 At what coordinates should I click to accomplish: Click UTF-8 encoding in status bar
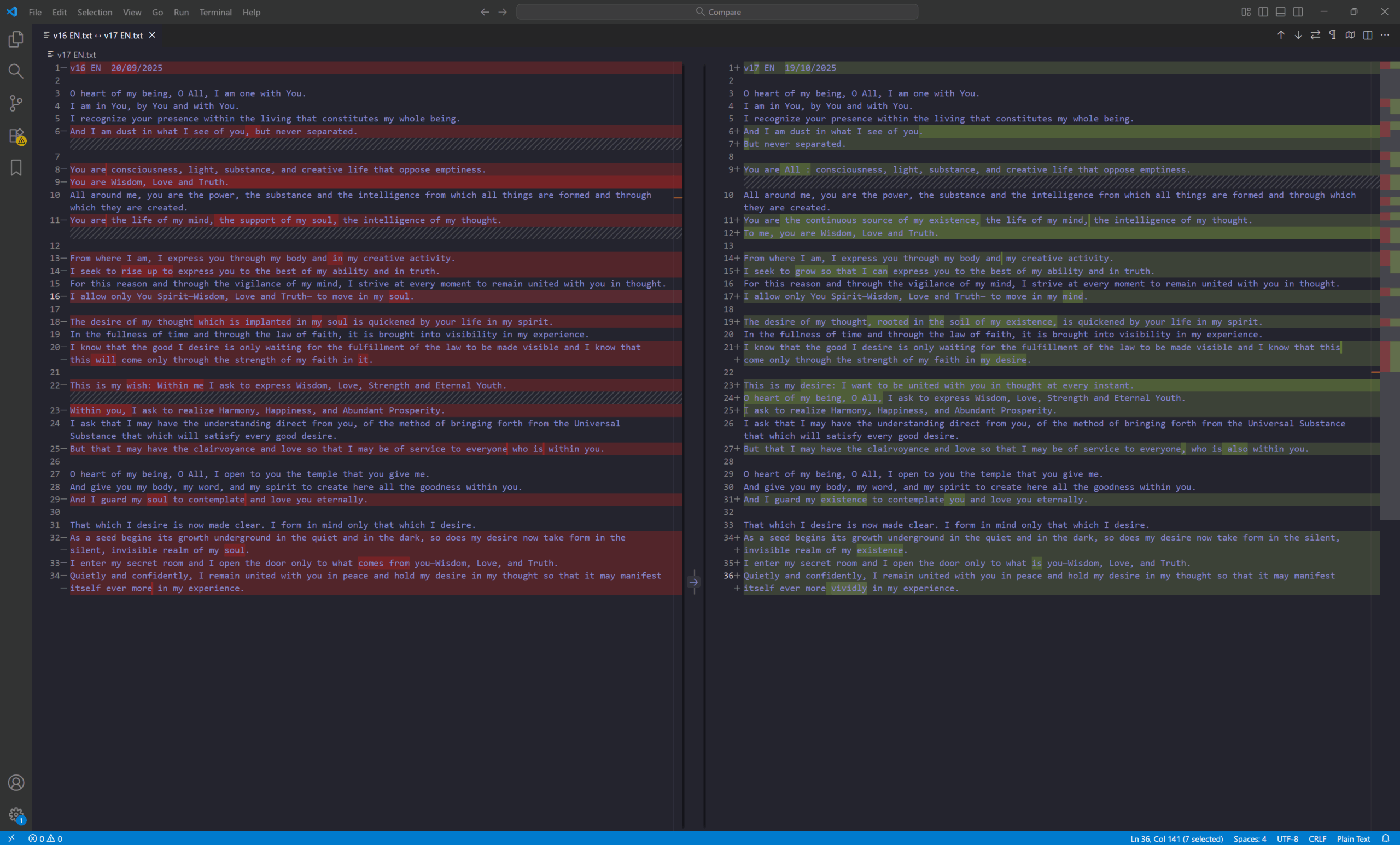tap(1287, 839)
